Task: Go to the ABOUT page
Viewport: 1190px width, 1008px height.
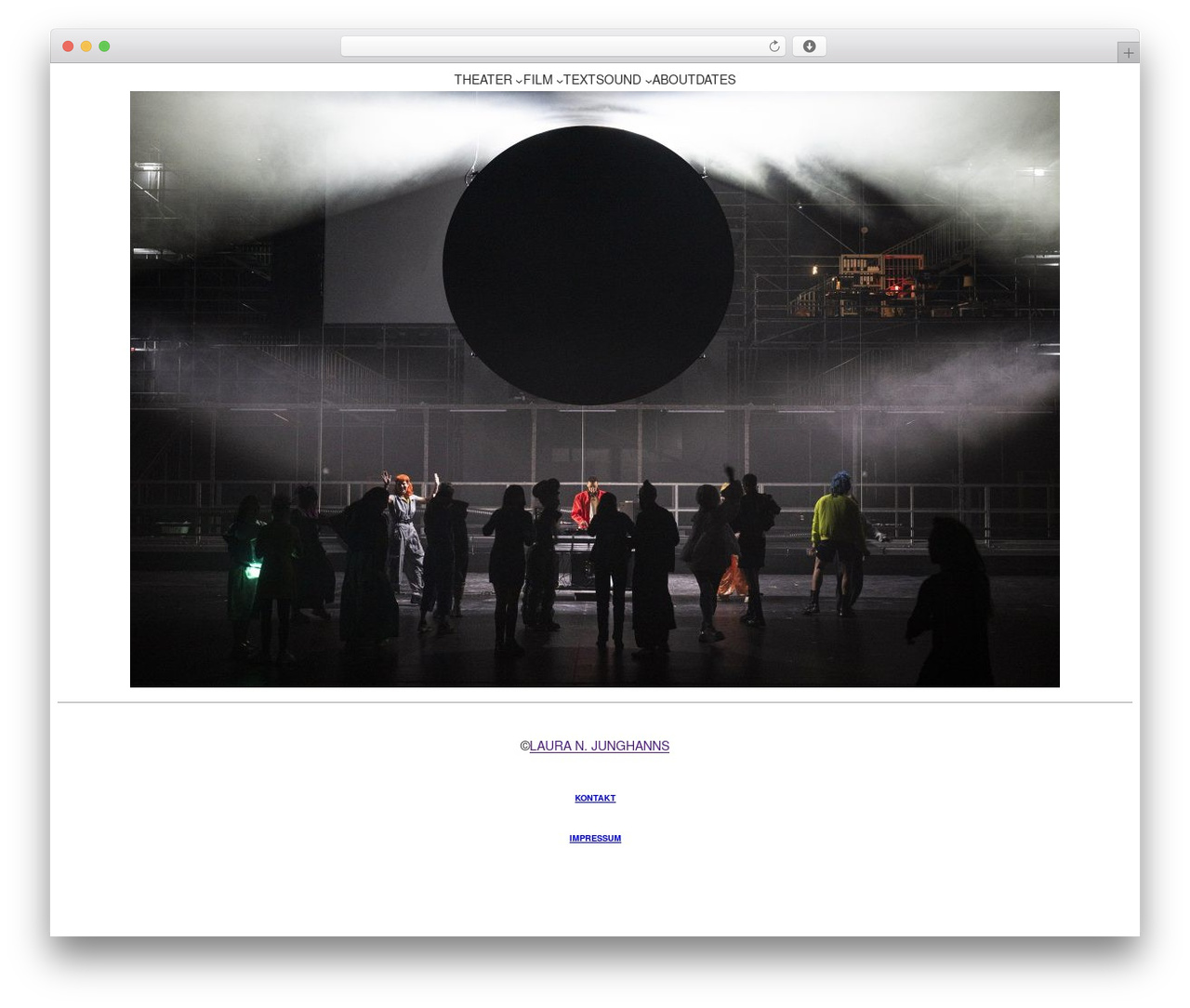Action: [673, 80]
